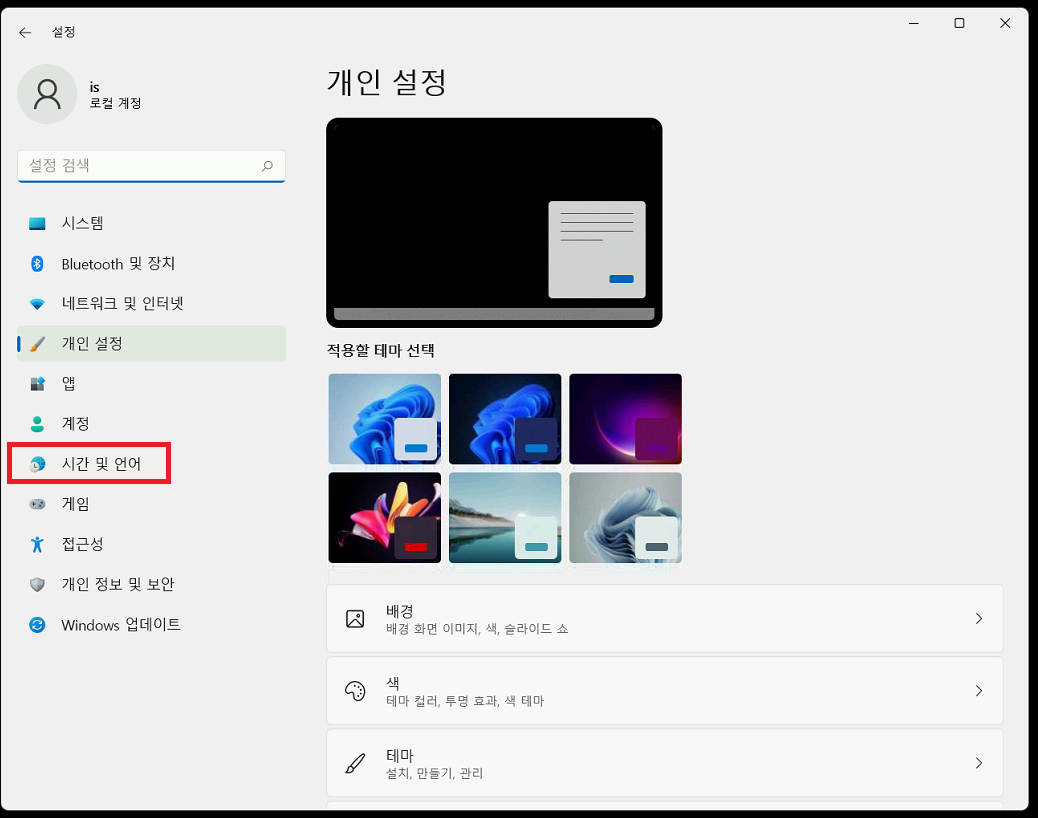
Task: Apply the lake landscape theme
Action: pos(505,518)
